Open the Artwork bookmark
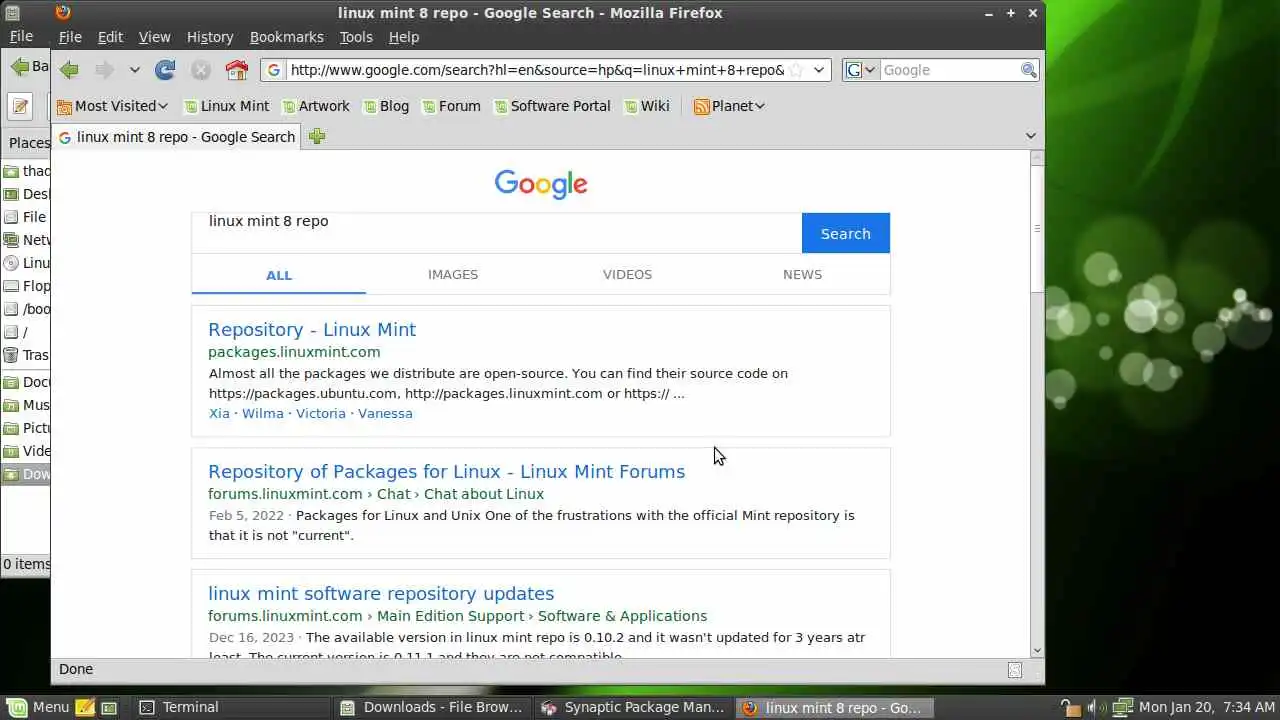The height and width of the screenshot is (720, 1280). tap(315, 106)
